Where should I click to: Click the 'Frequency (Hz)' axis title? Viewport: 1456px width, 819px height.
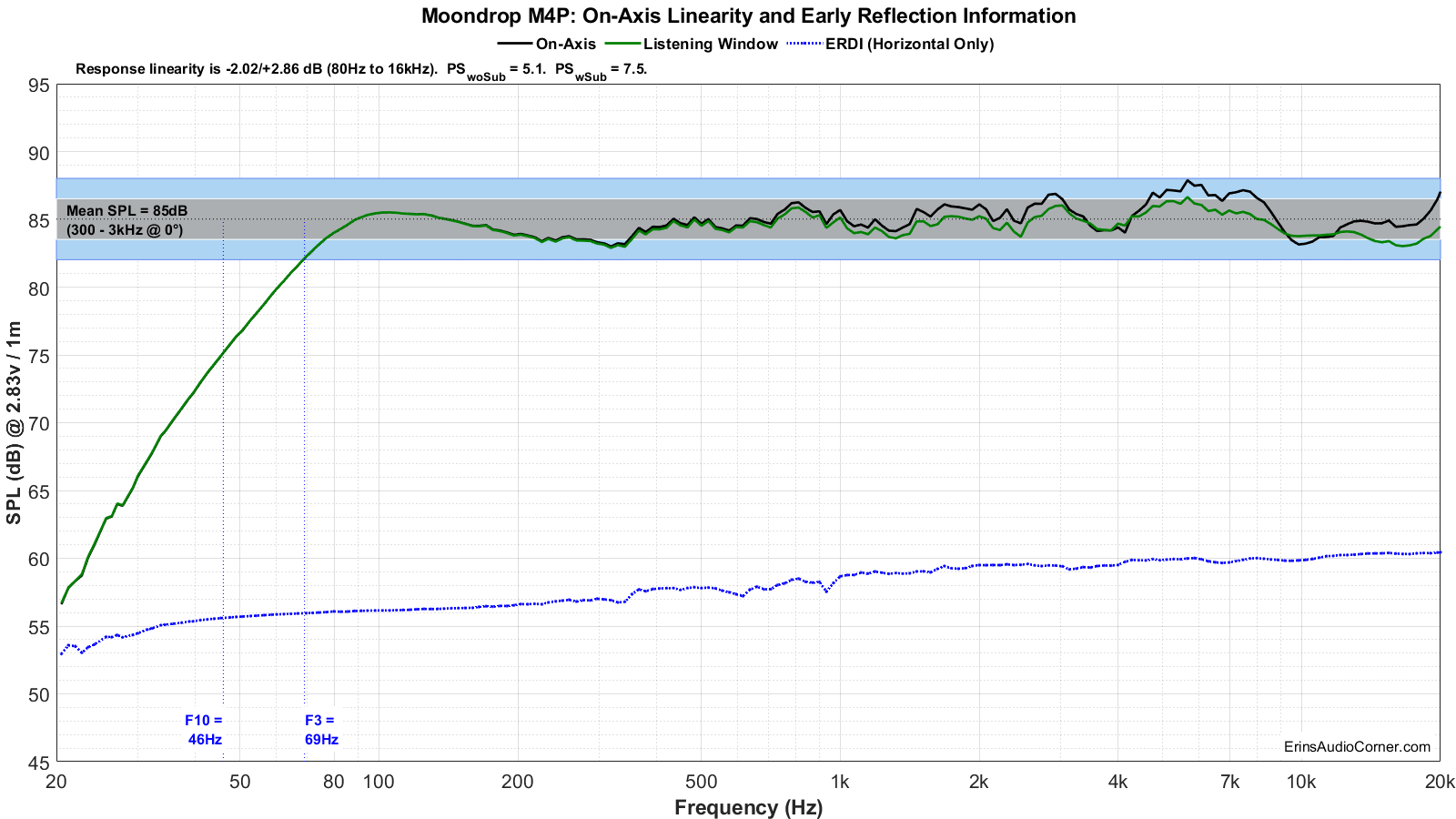click(x=748, y=807)
